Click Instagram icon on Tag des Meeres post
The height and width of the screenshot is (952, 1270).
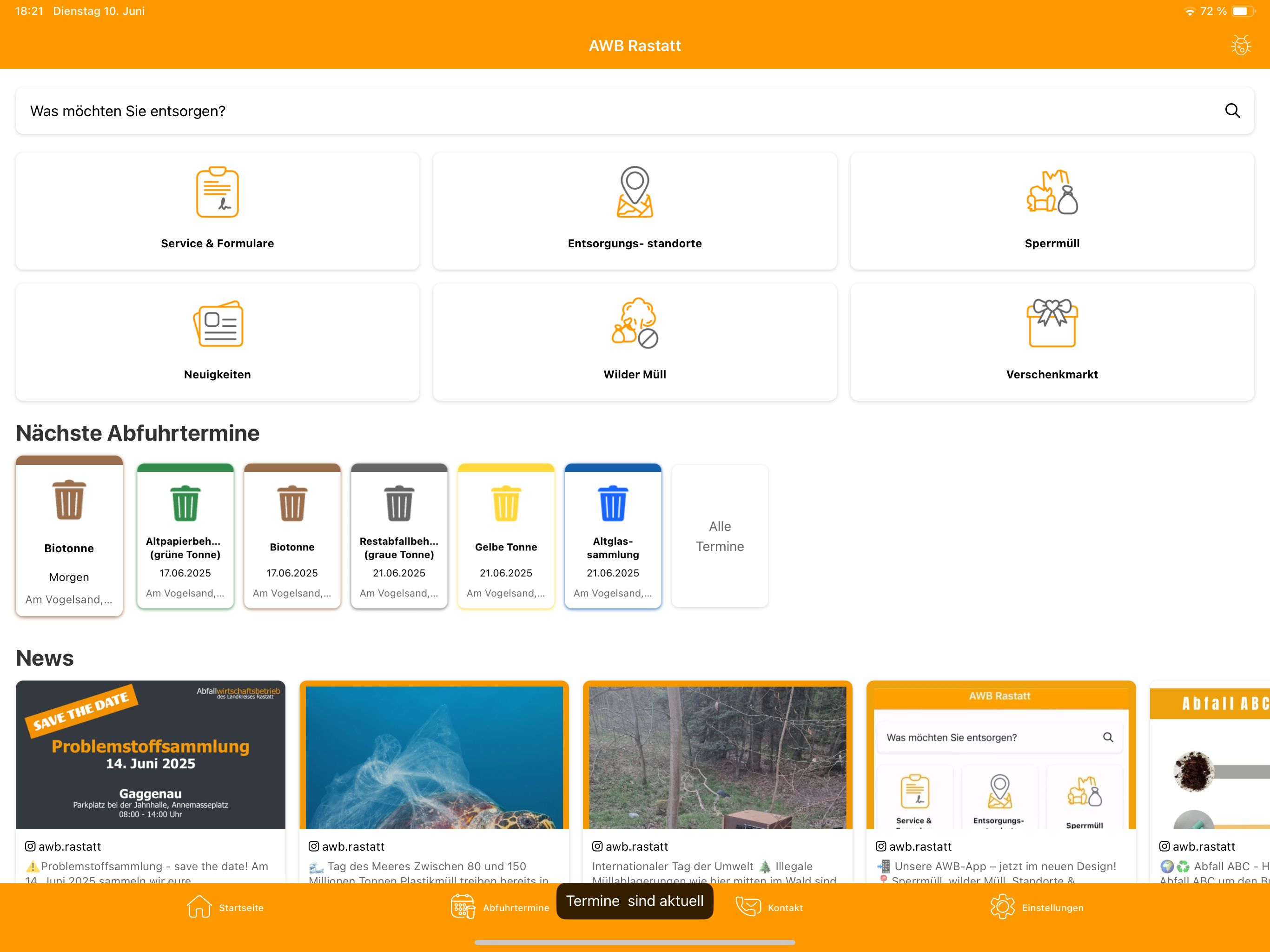[x=314, y=846]
